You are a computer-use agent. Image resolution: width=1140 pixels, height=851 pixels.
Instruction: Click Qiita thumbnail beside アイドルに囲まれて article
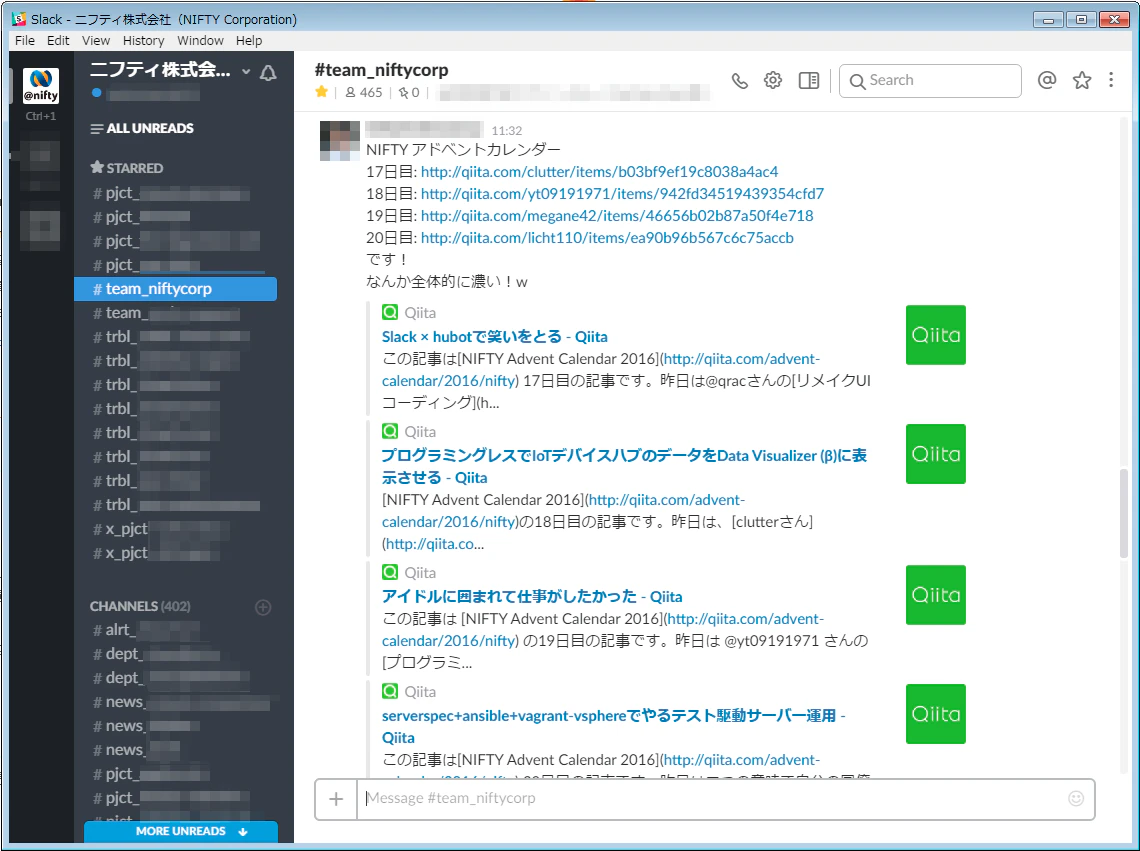[936, 595]
